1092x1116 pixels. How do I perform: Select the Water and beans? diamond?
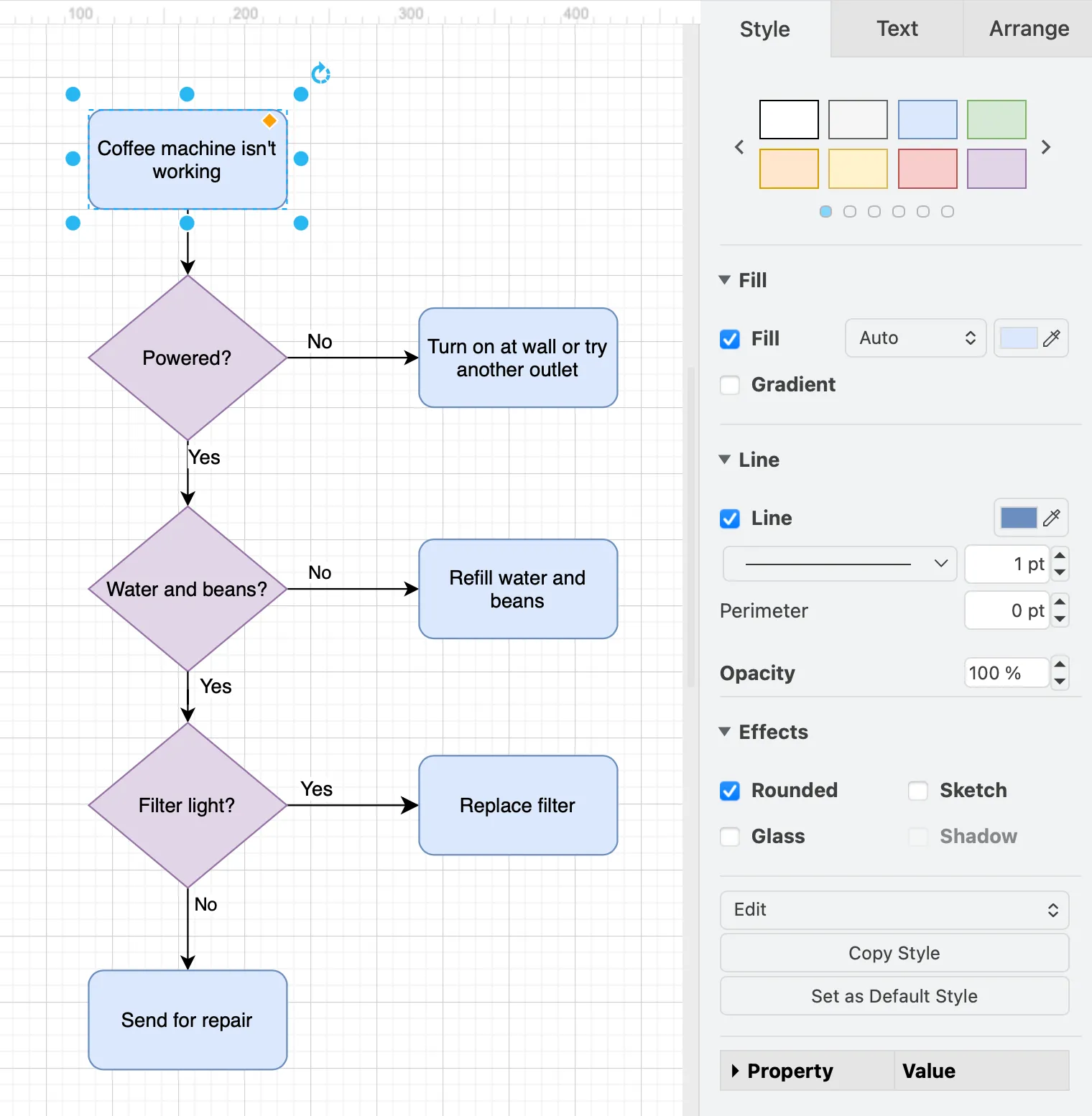tap(188, 589)
